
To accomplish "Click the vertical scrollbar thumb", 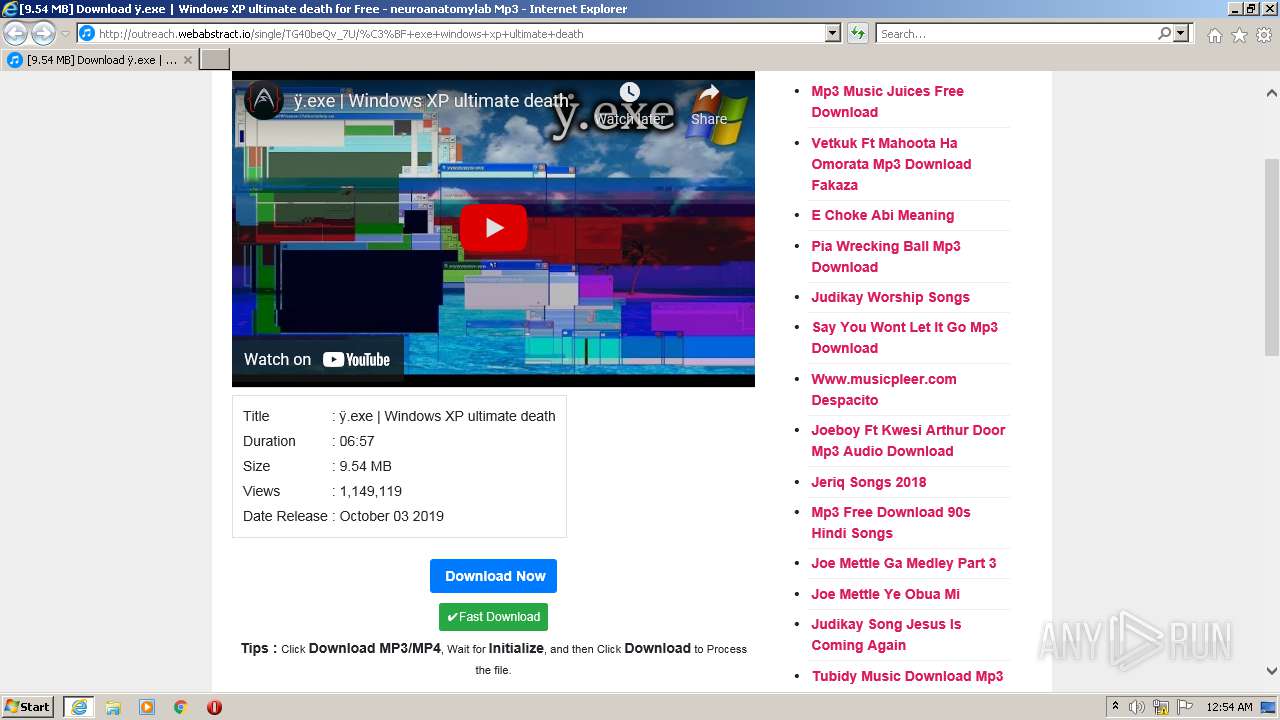I will pos(1271,256).
